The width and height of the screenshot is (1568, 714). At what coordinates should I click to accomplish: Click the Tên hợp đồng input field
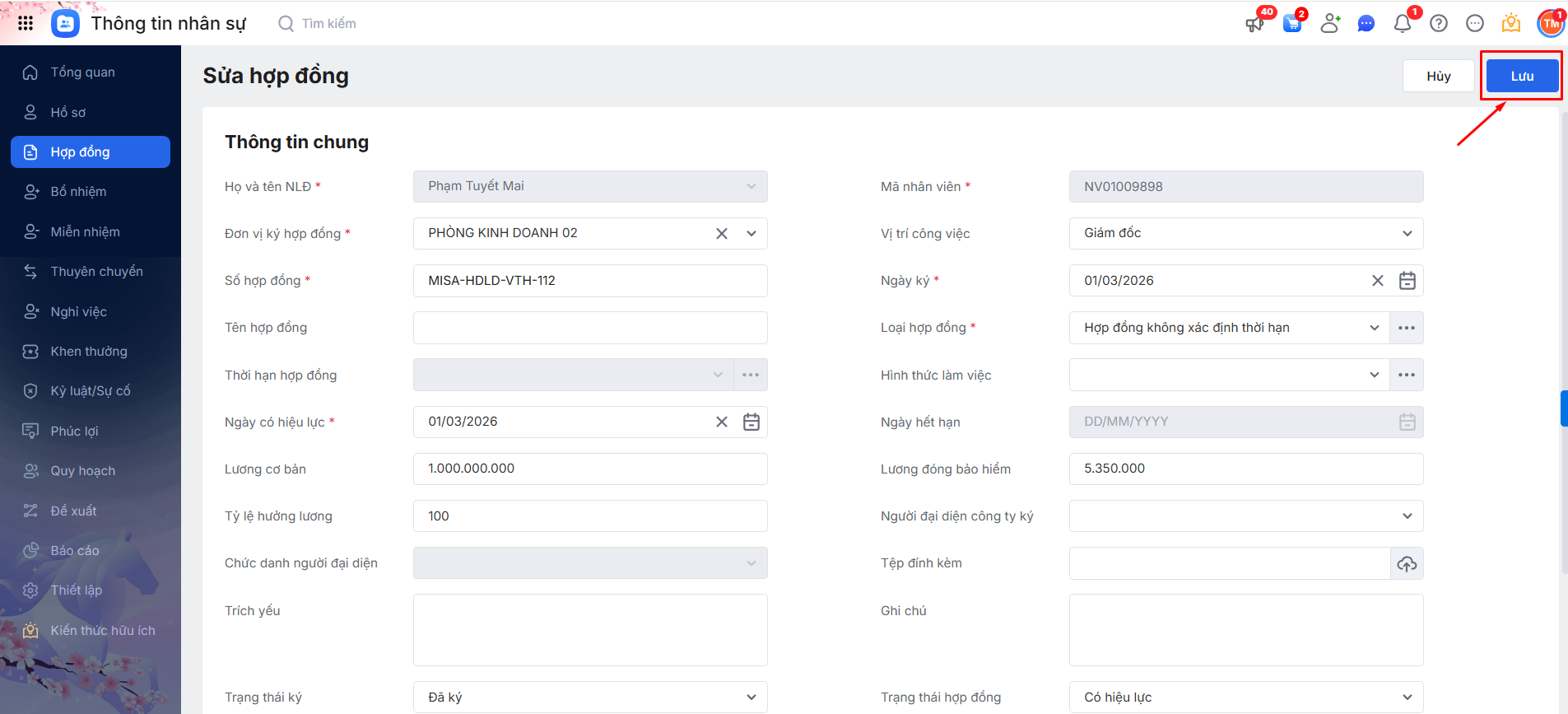590,328
